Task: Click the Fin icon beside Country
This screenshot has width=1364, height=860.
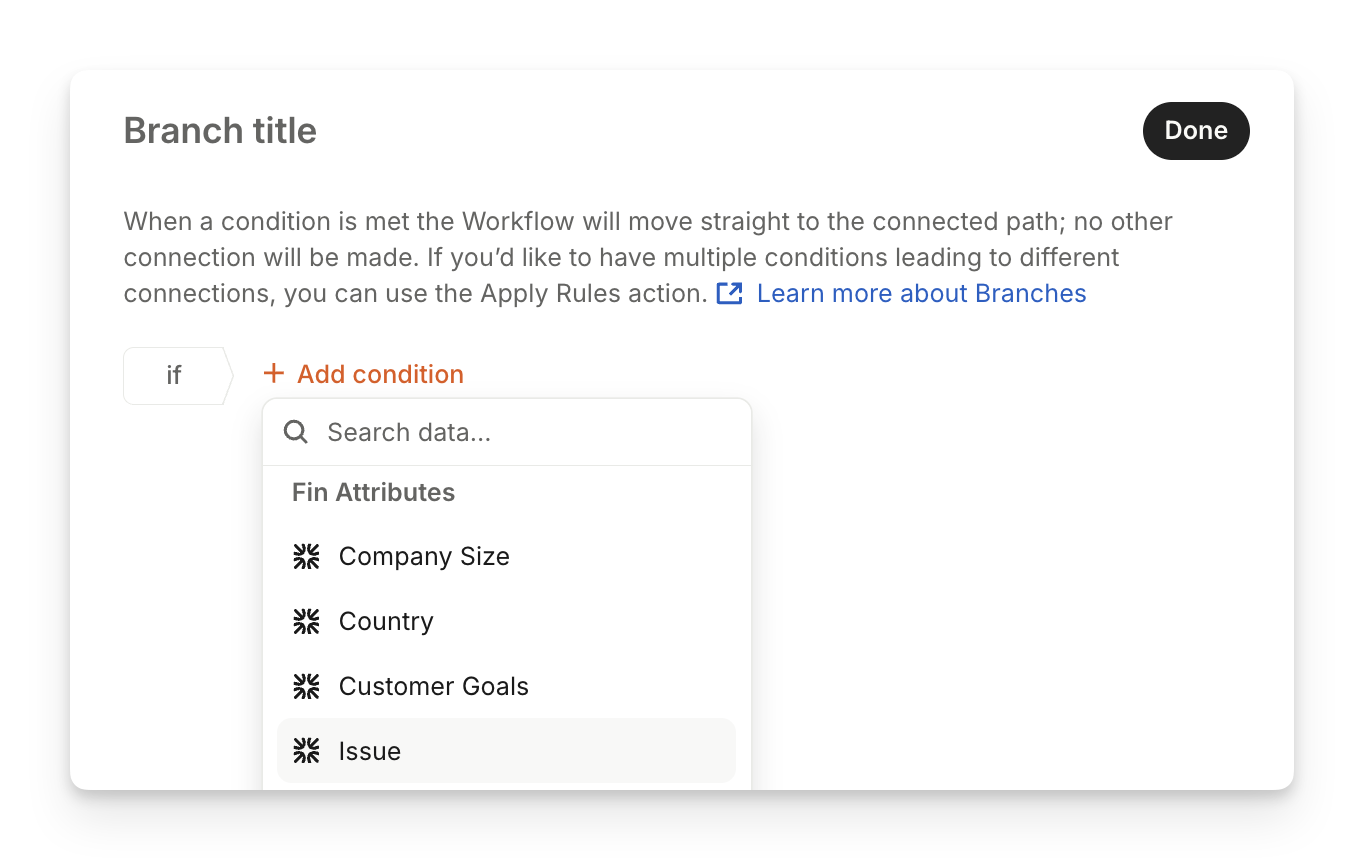Action: tap(306, 622)
